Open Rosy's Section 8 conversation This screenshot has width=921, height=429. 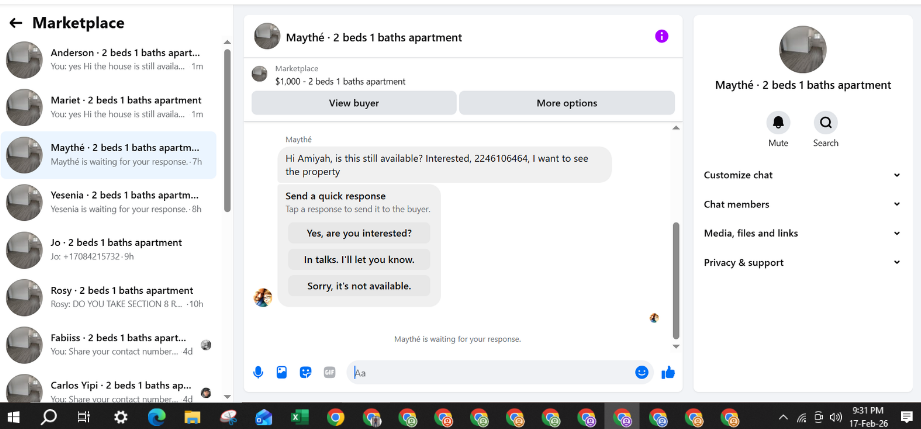pos(109,297)
